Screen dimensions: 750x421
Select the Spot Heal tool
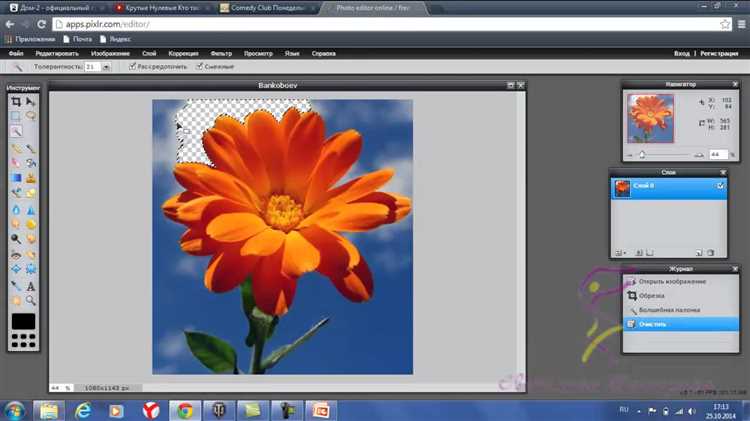tap(31, 255)
